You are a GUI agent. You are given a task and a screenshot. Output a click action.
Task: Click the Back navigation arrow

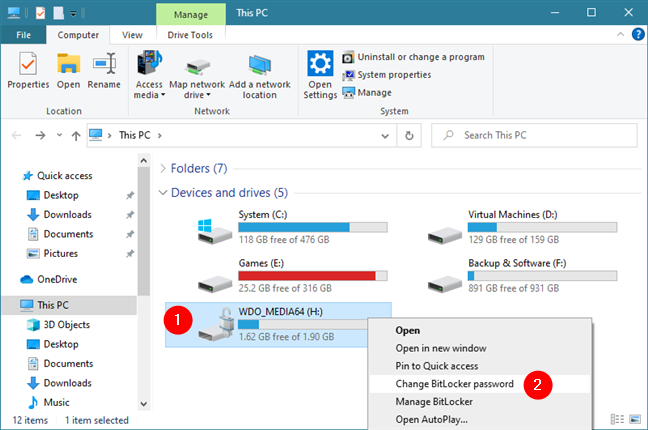pyautogui.click(x=17, y=135)
